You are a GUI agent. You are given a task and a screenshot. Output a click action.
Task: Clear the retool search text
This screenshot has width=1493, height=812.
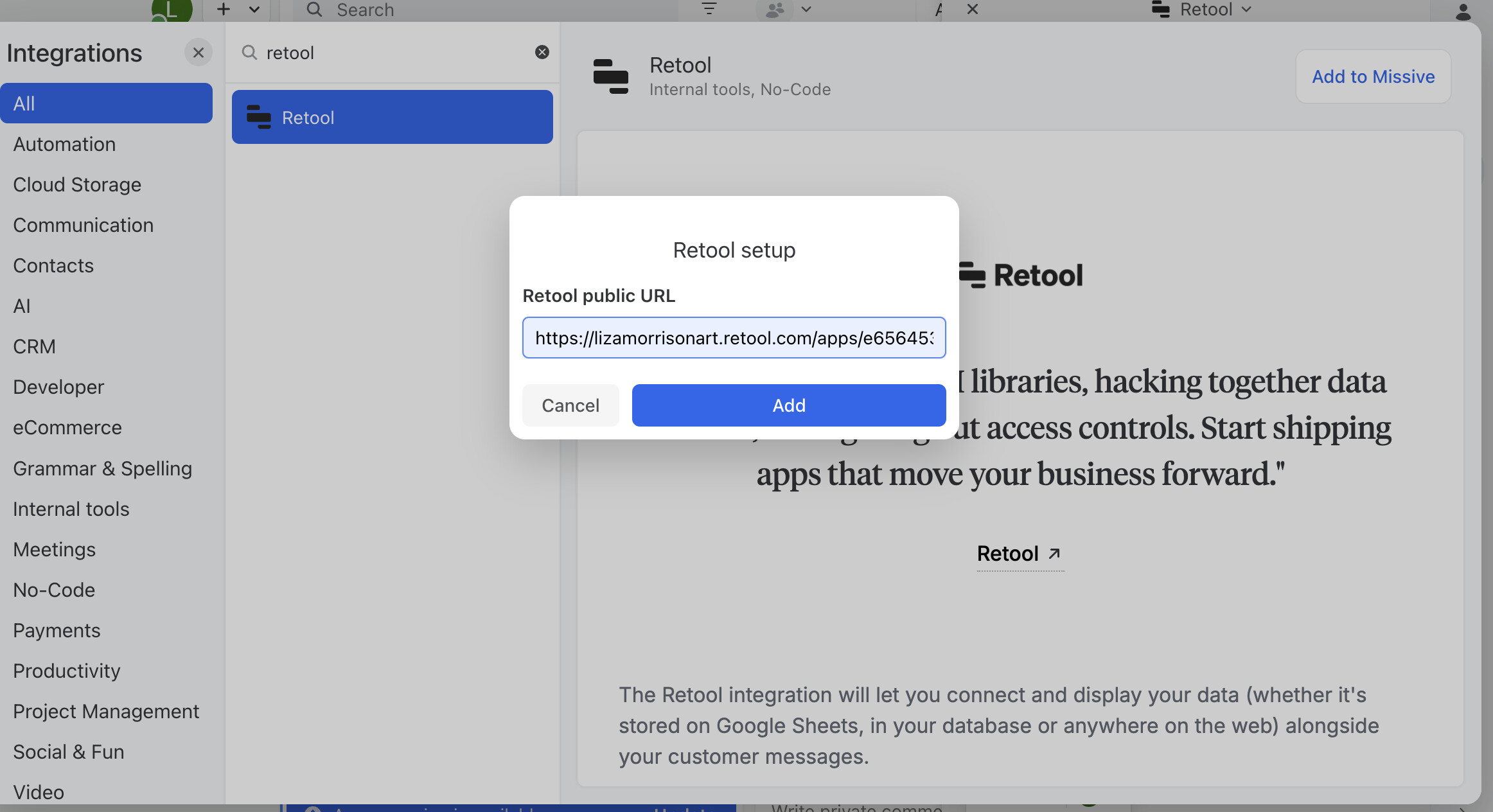tap(542, 53)
